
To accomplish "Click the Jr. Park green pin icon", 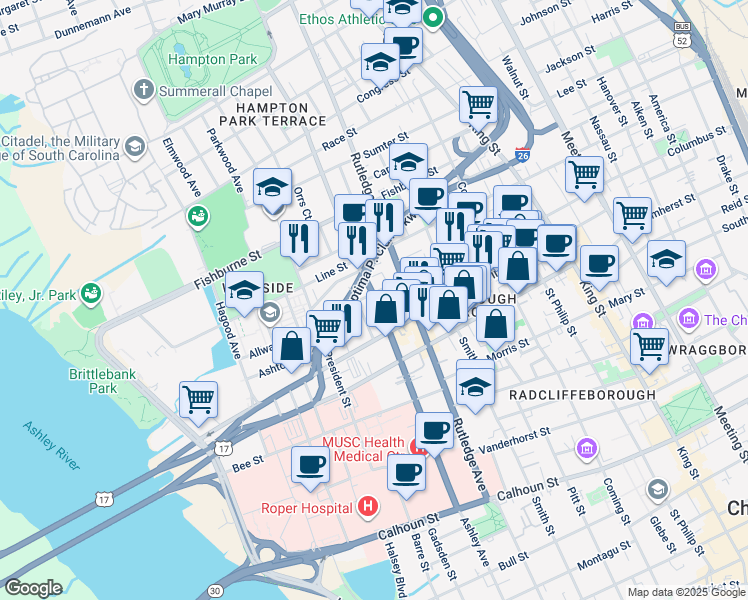I will click(90, 293).
